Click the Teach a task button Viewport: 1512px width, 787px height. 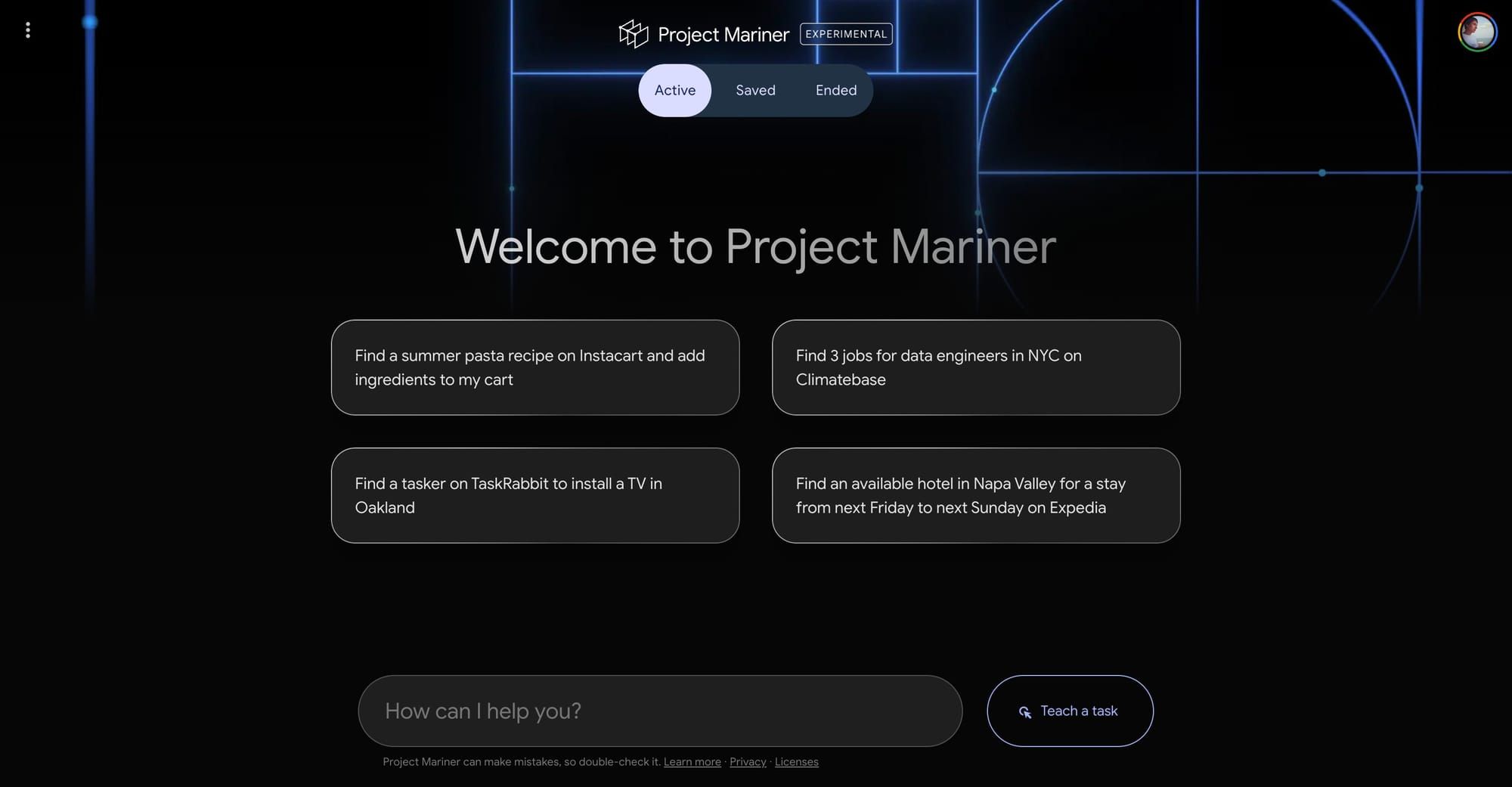point(1069,711)
